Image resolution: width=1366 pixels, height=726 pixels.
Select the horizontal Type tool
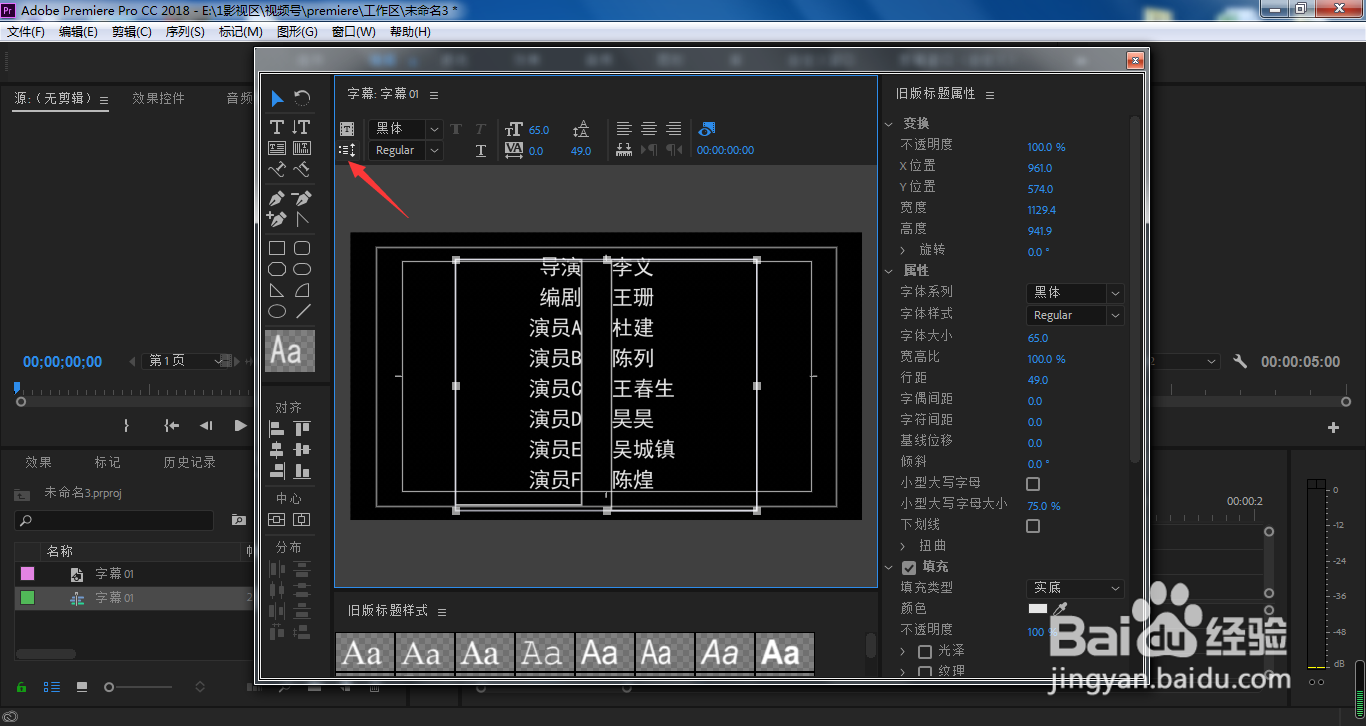277,127
